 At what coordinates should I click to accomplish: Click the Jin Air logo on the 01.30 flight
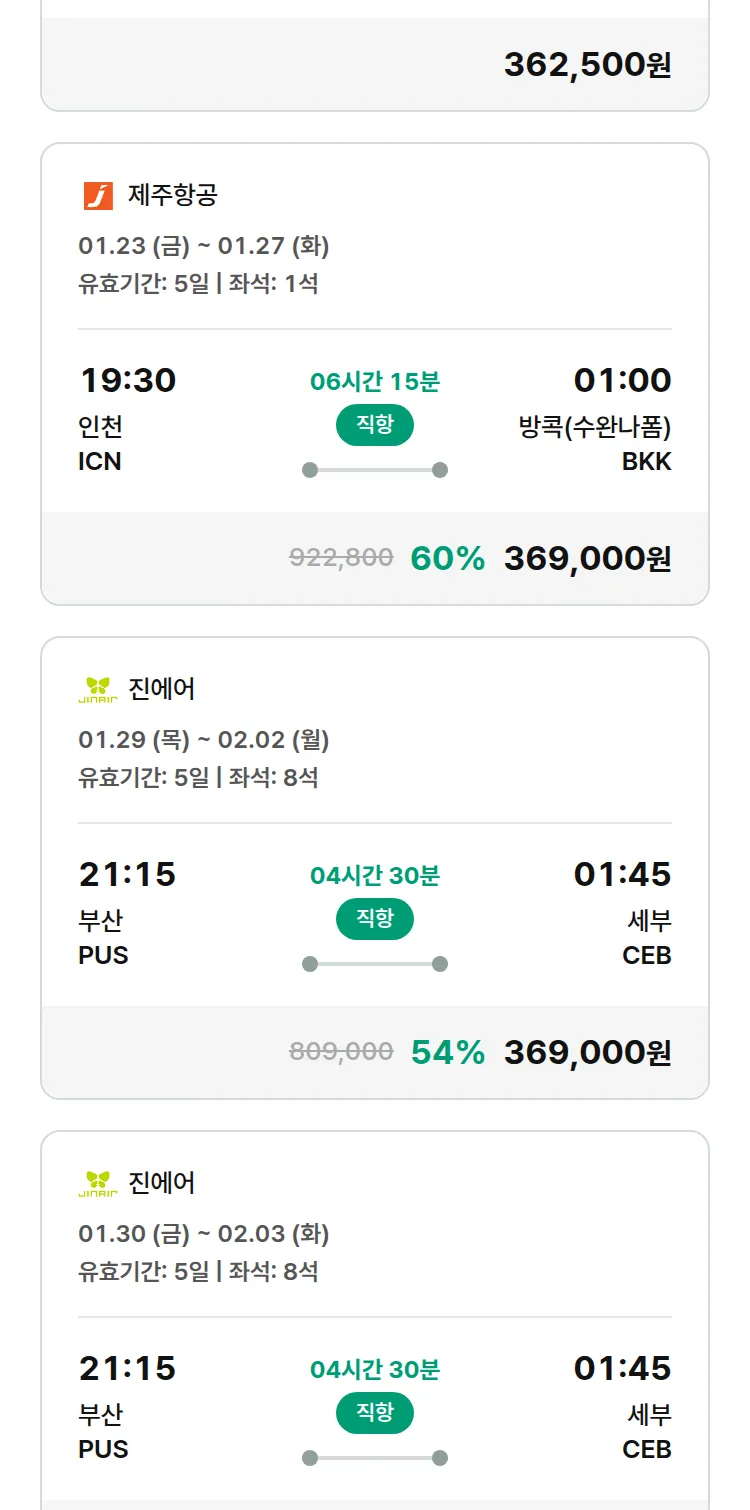pyautogui.click(x=98, y=1183)
